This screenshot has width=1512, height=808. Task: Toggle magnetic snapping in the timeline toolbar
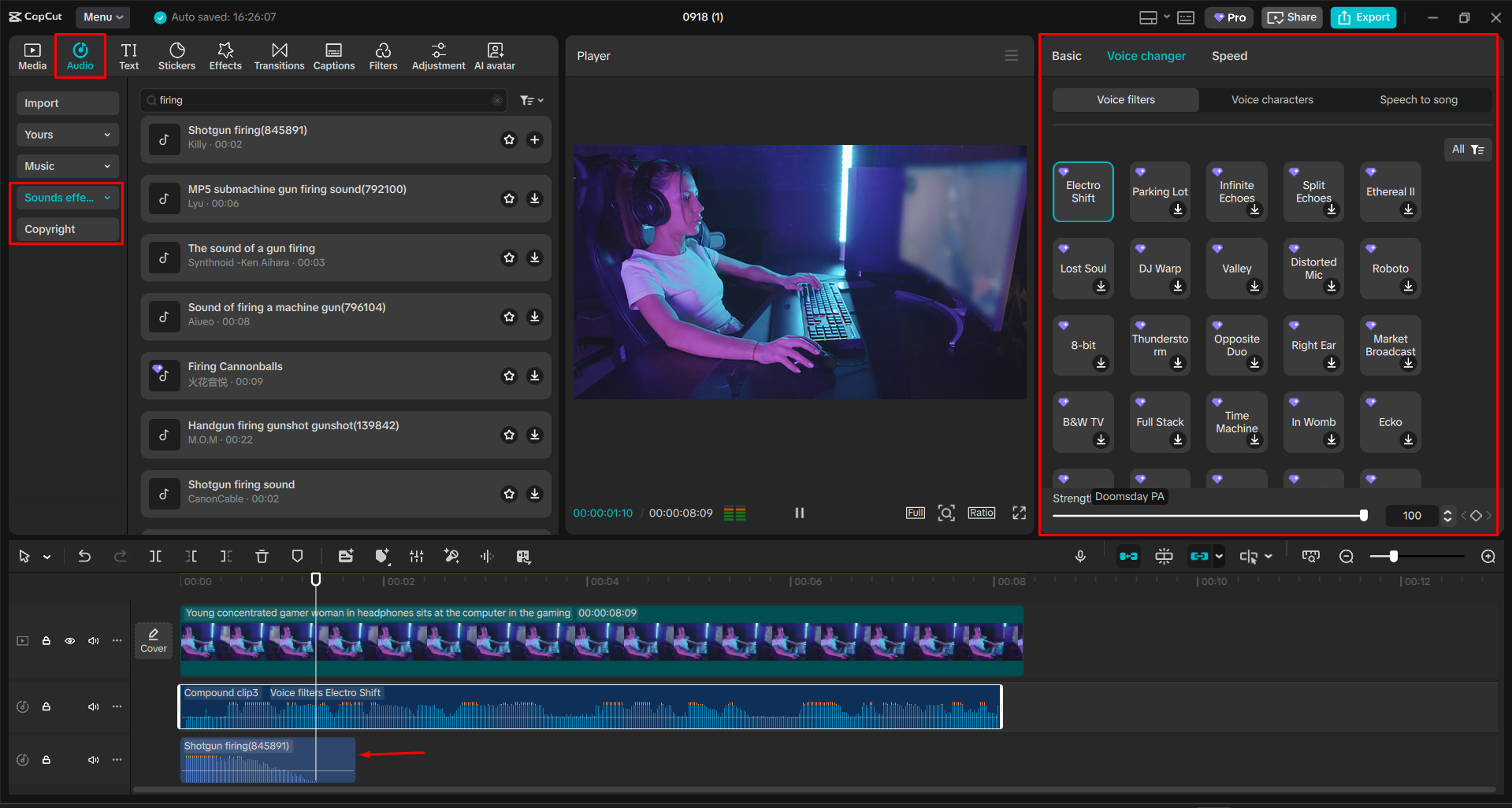pos(1128,556)
